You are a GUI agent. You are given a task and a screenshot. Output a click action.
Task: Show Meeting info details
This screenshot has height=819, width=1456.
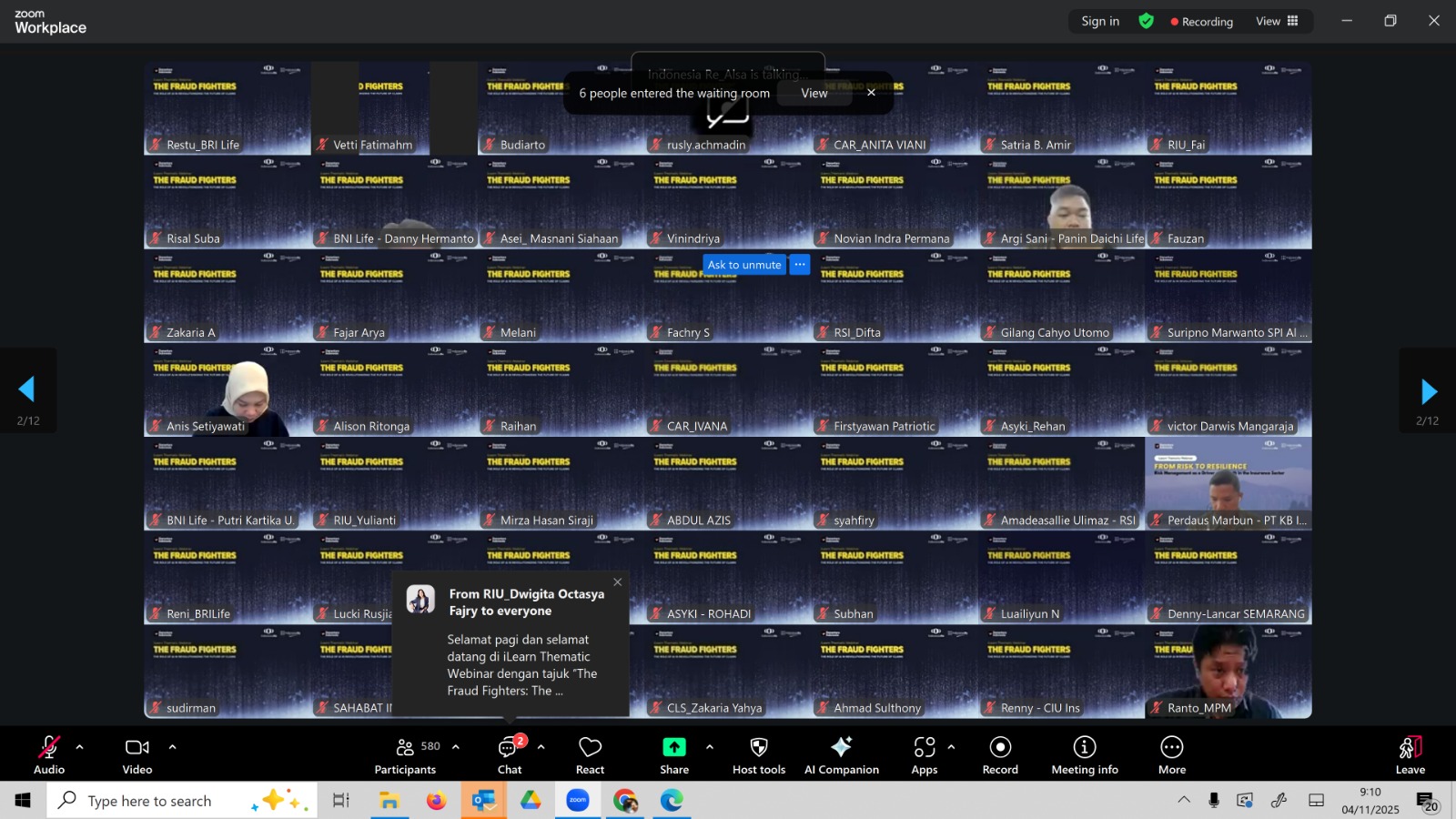[1085, 754]
